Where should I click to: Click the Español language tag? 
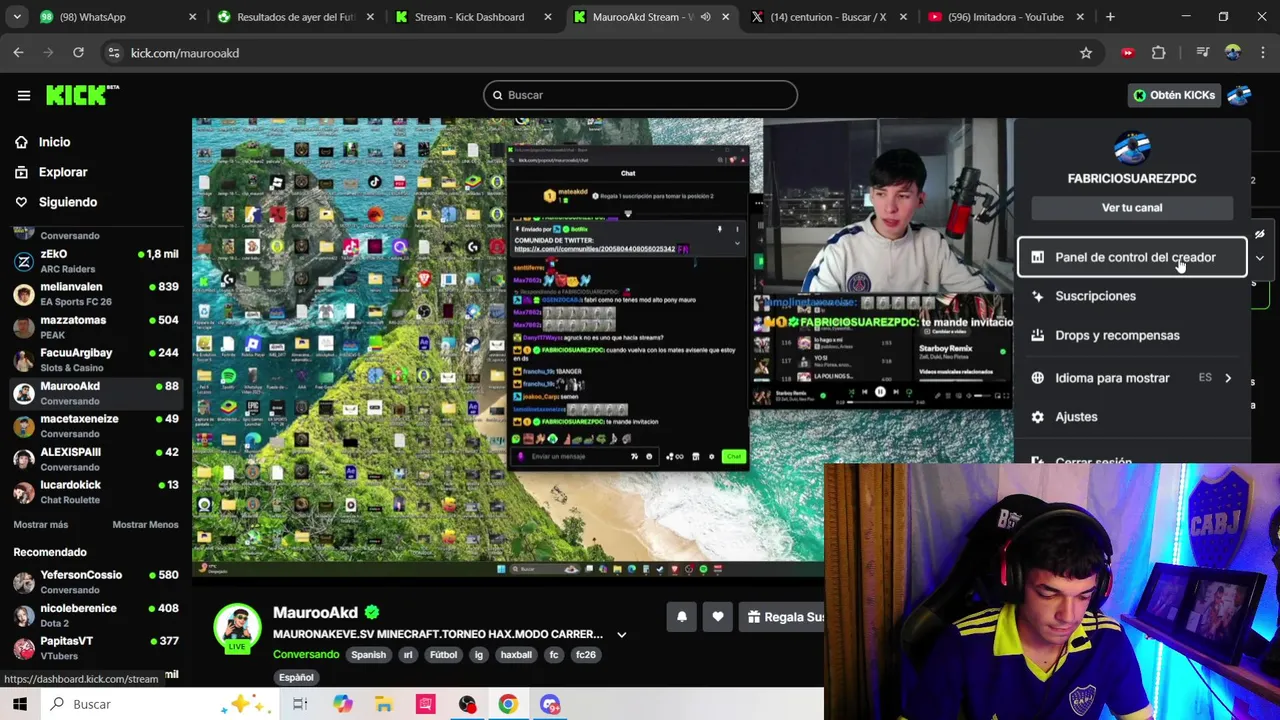tap(296, 678)
